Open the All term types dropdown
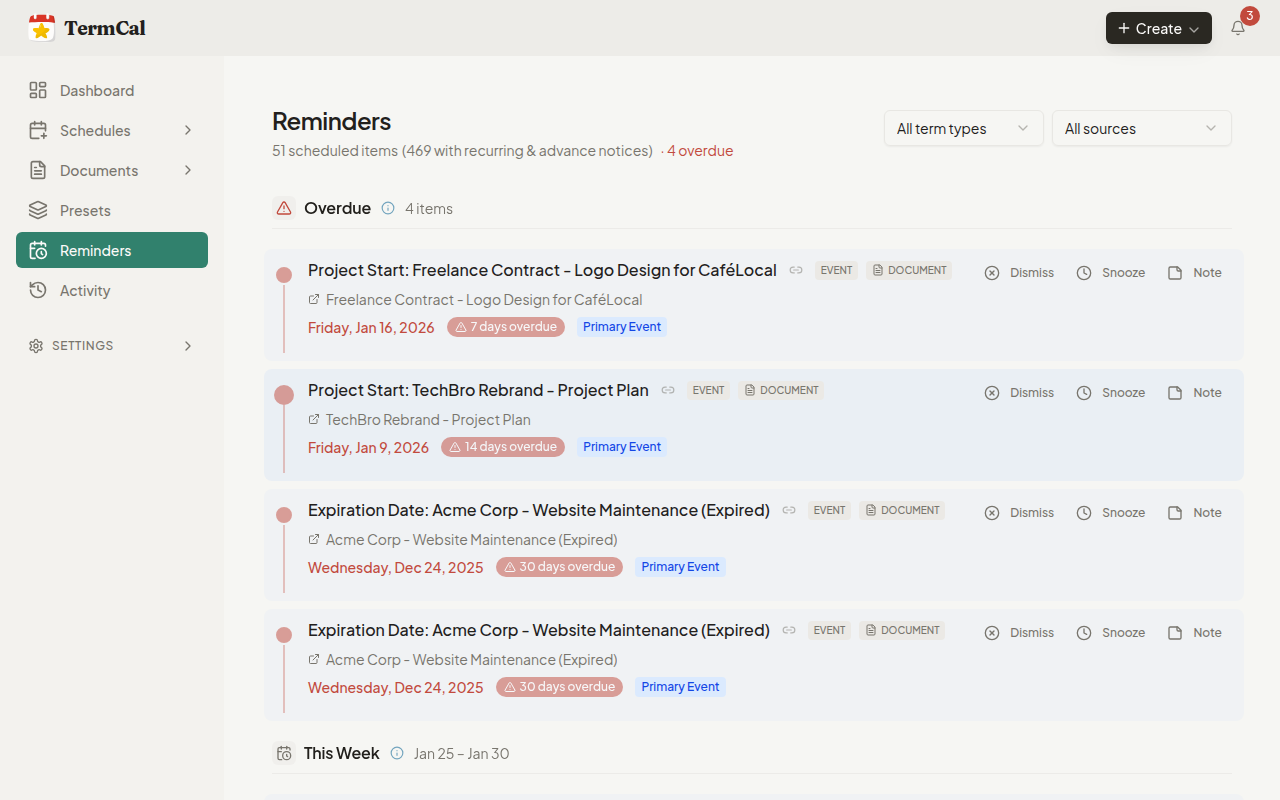 tap(963, 128)
